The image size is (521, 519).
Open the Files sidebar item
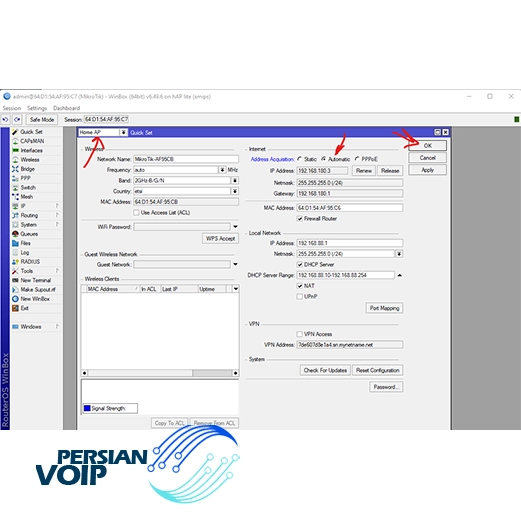25,243
